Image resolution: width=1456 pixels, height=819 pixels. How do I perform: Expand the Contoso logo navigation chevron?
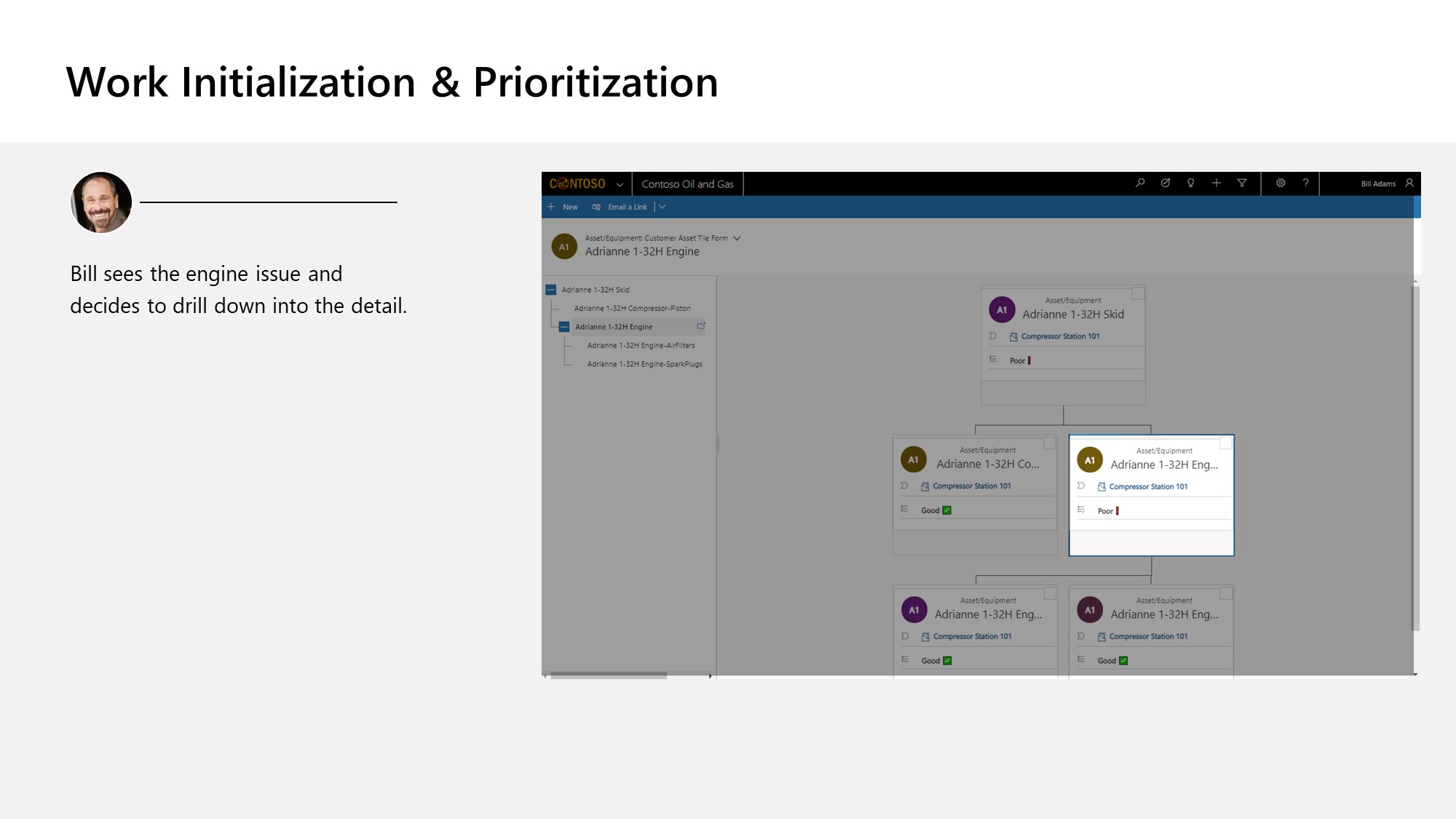pos(620,185)
